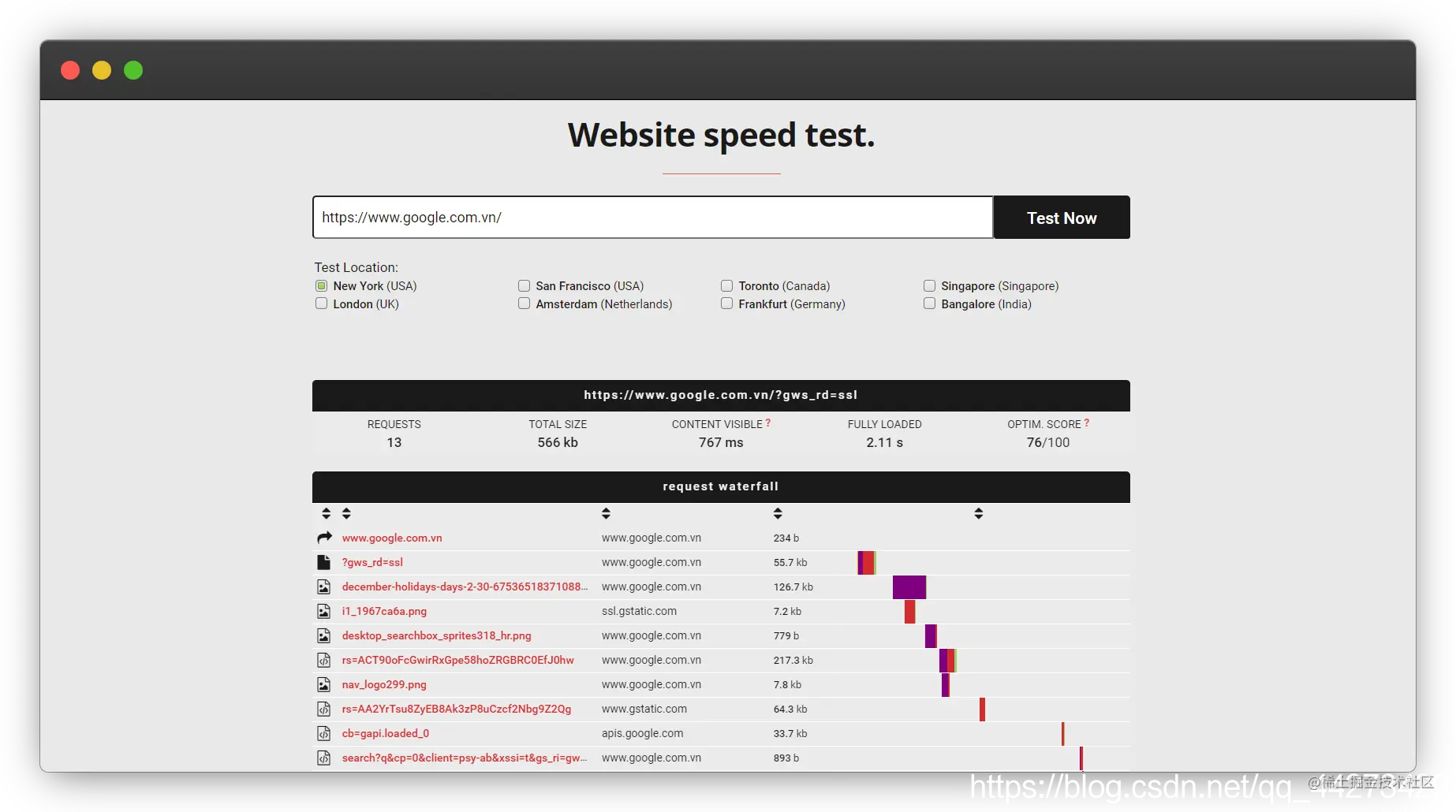Check the London (UK) location
The image size is (1456, 812).
click(x=321, y=304)
